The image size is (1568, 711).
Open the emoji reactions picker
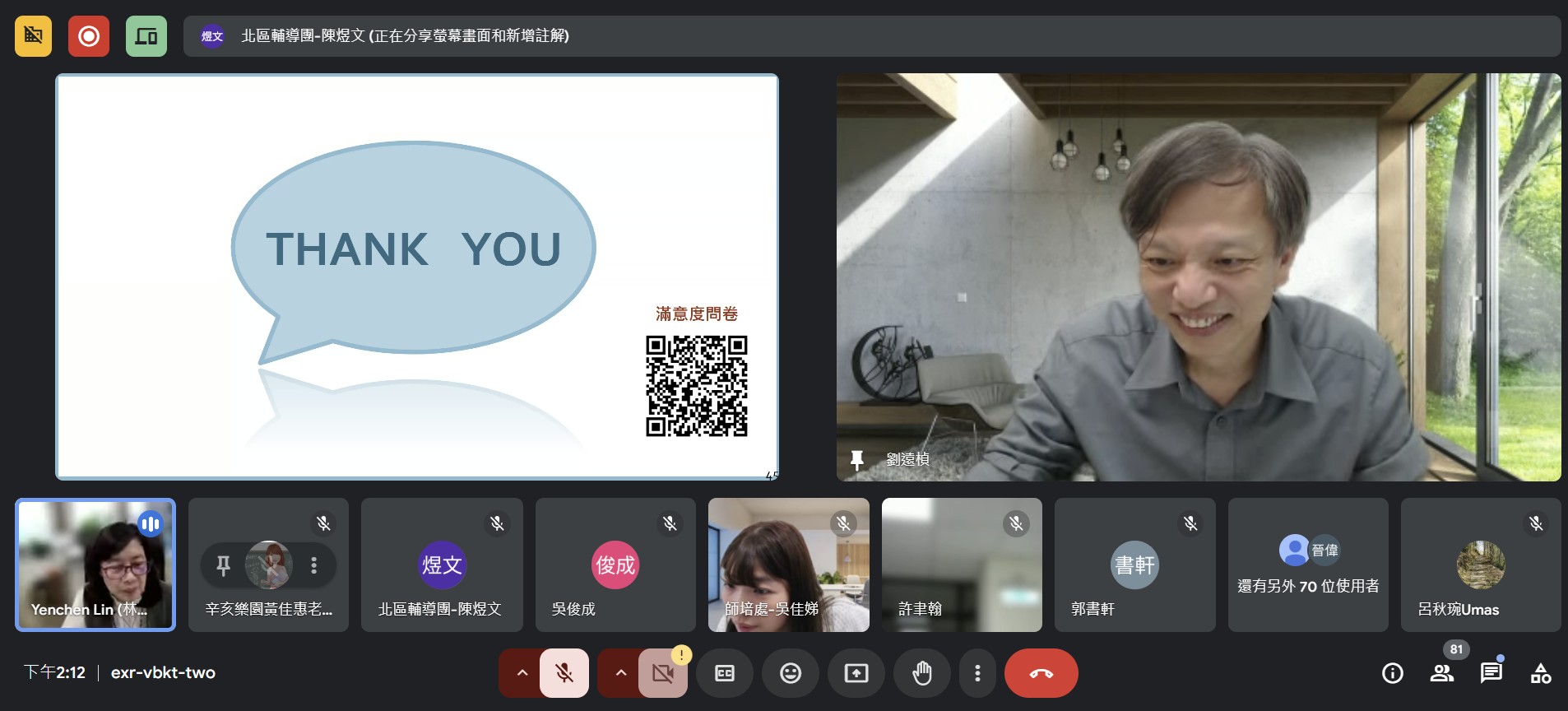[x=790, y=673]
